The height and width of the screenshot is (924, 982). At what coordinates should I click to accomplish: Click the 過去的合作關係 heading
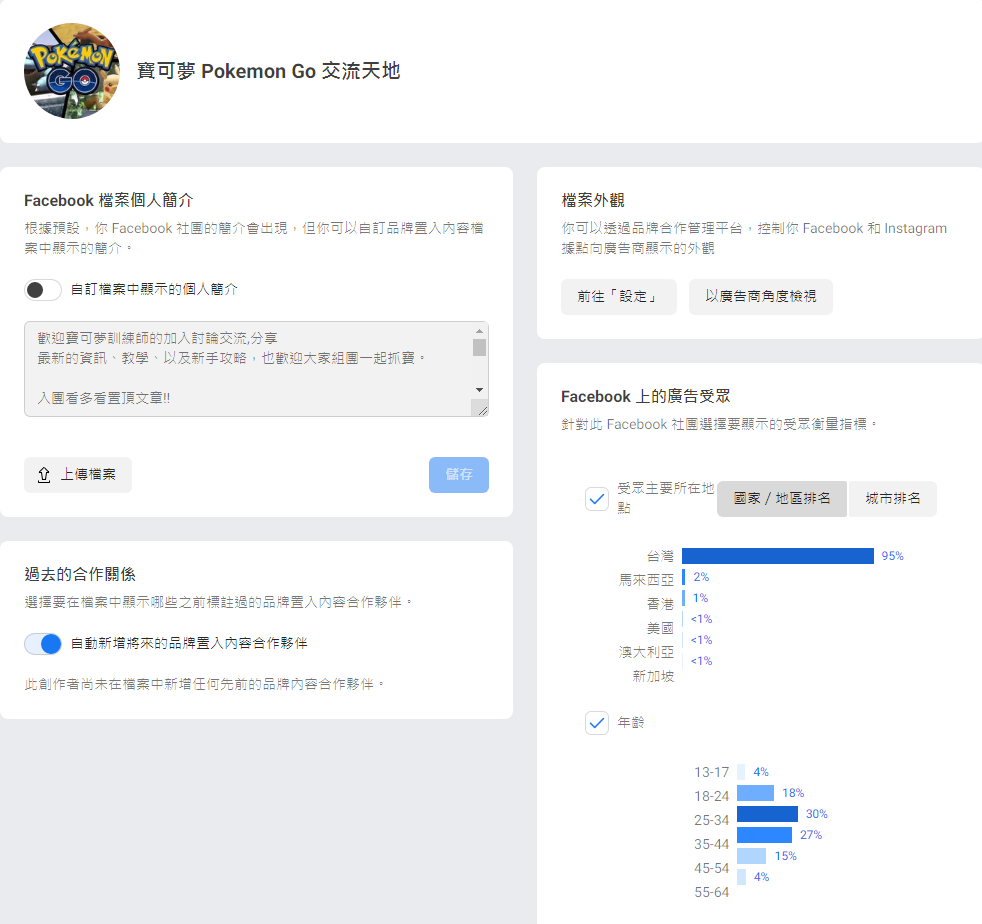[x=80, y=574]
